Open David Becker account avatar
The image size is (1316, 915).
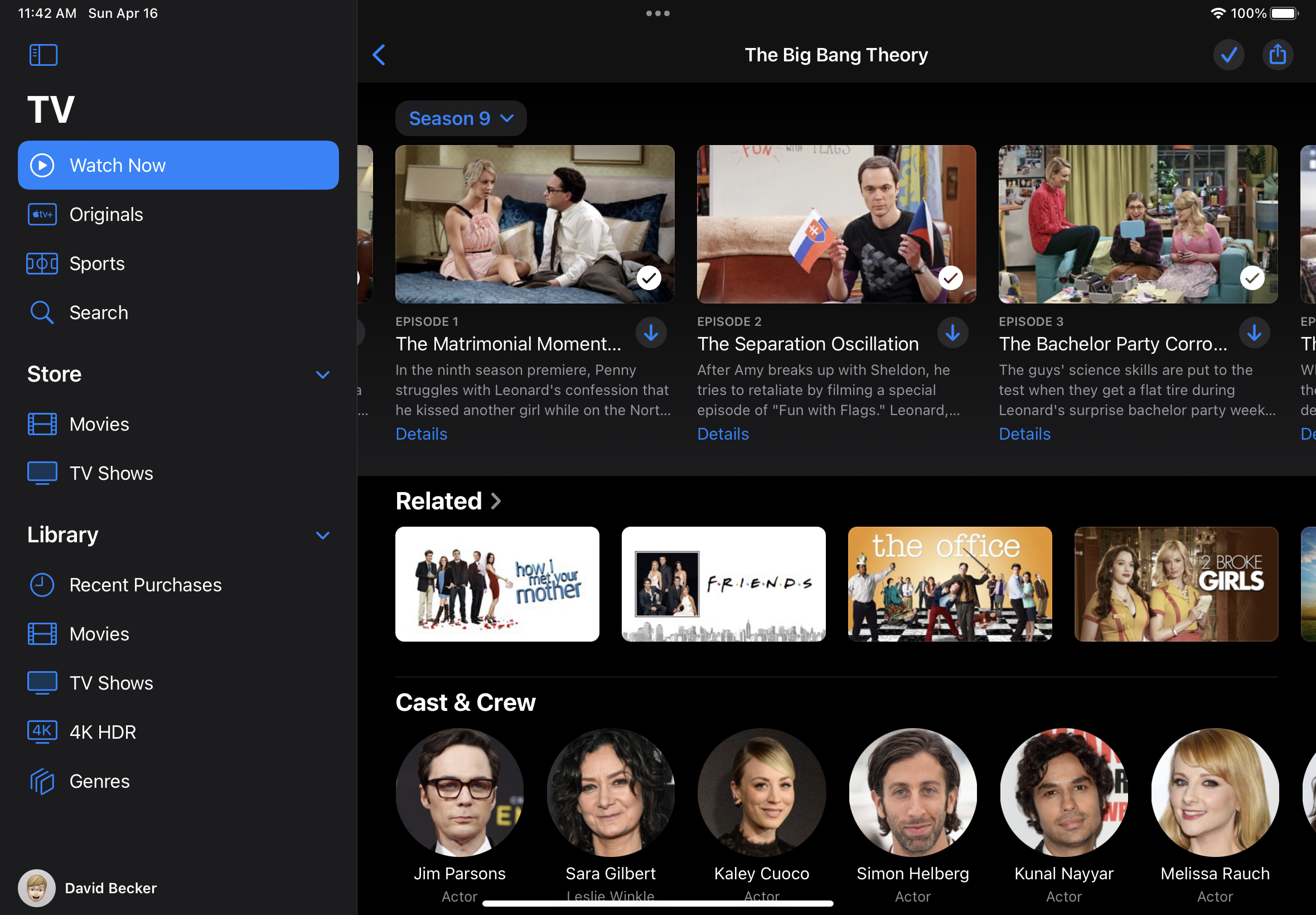tap(37, 888)
